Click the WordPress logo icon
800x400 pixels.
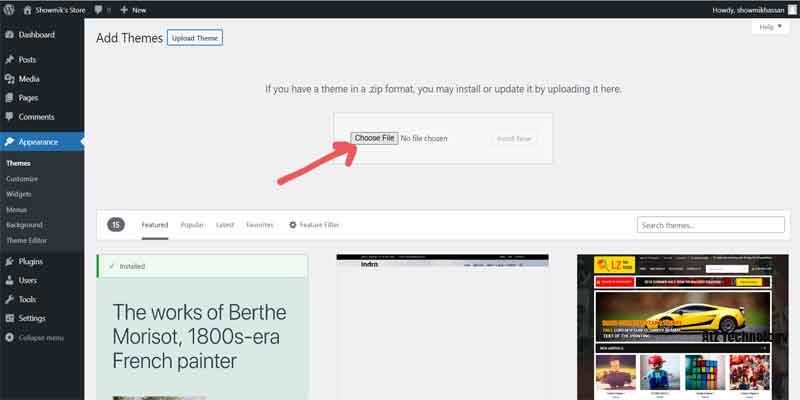(9, 9)
